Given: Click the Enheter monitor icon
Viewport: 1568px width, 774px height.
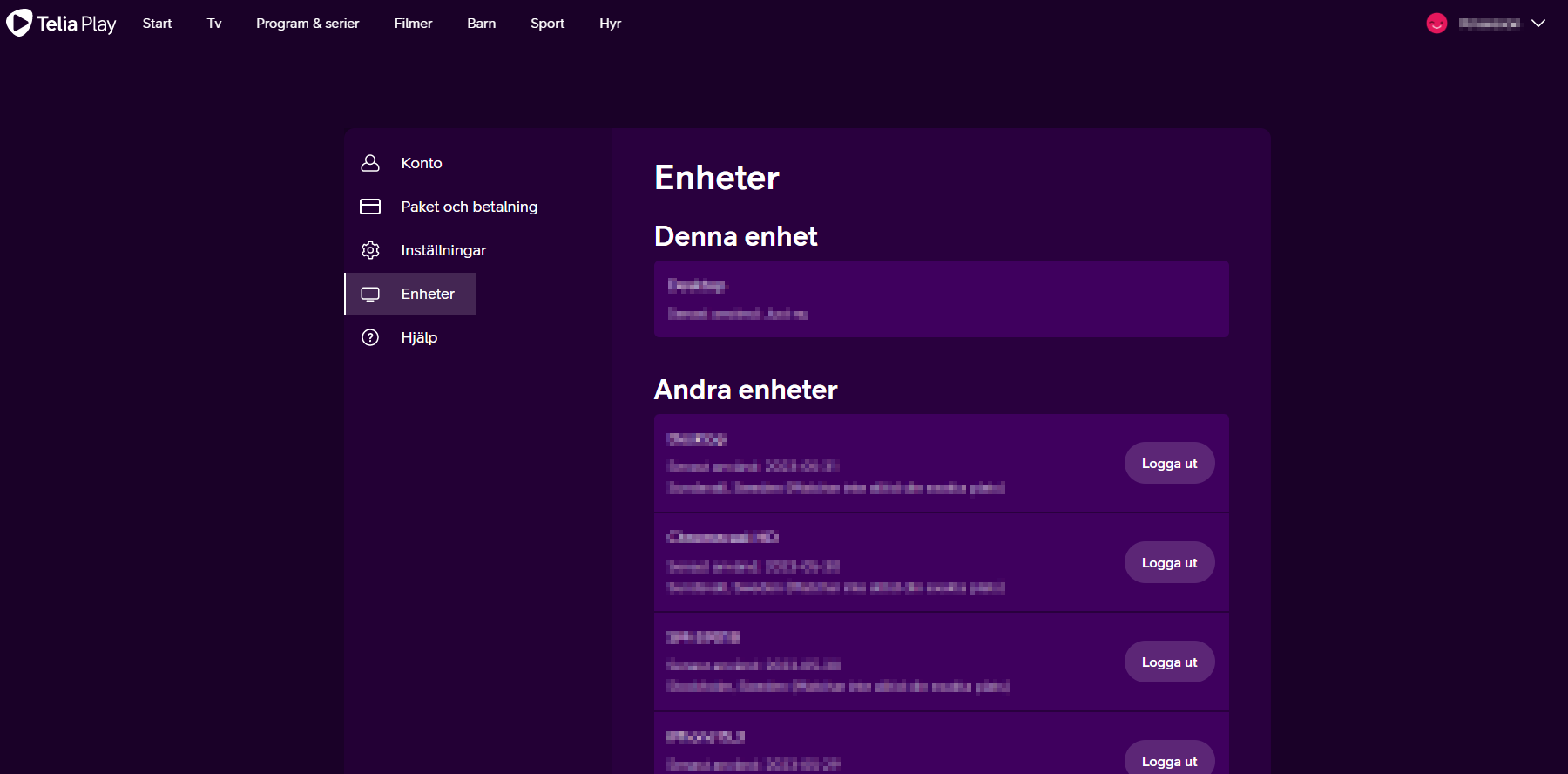Looking at the screenshot, I should [370, 294].
